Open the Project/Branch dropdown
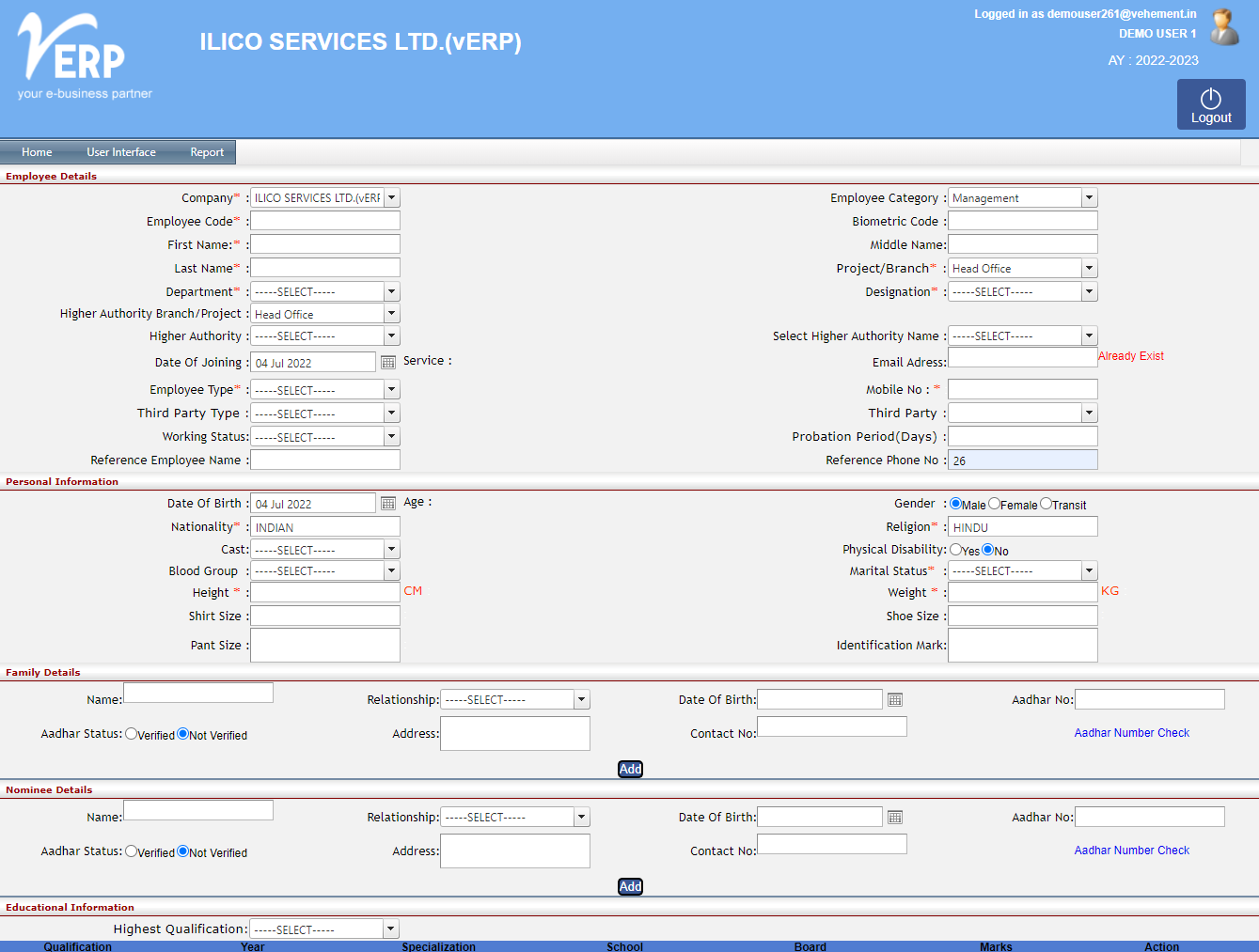Image resolution: width=1259 pixels, height=952 pixels. 1023,268
